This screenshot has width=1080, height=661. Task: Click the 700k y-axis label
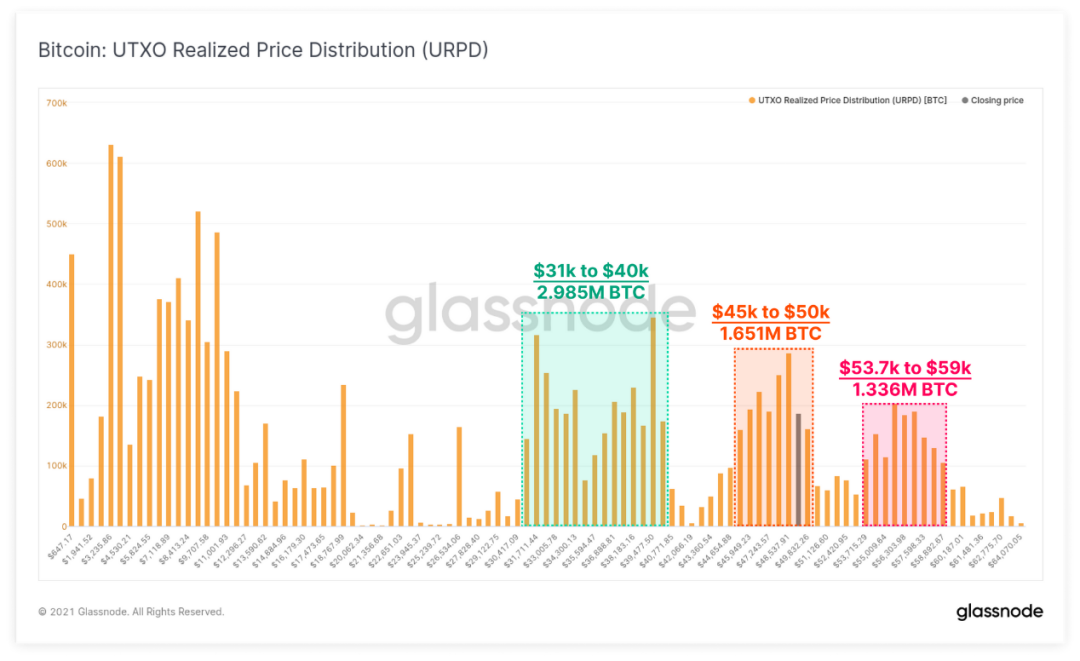[x=56, y=103]
